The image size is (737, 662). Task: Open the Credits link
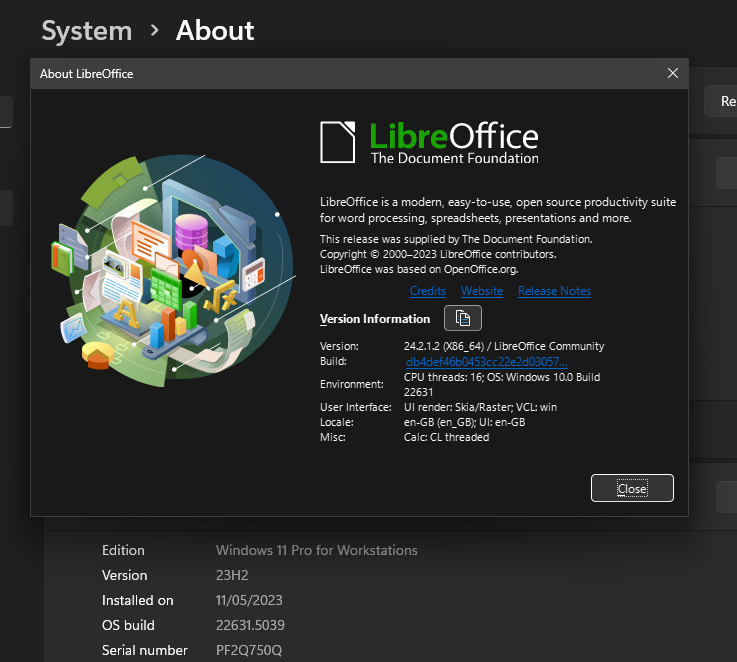[x=428, y=291]
